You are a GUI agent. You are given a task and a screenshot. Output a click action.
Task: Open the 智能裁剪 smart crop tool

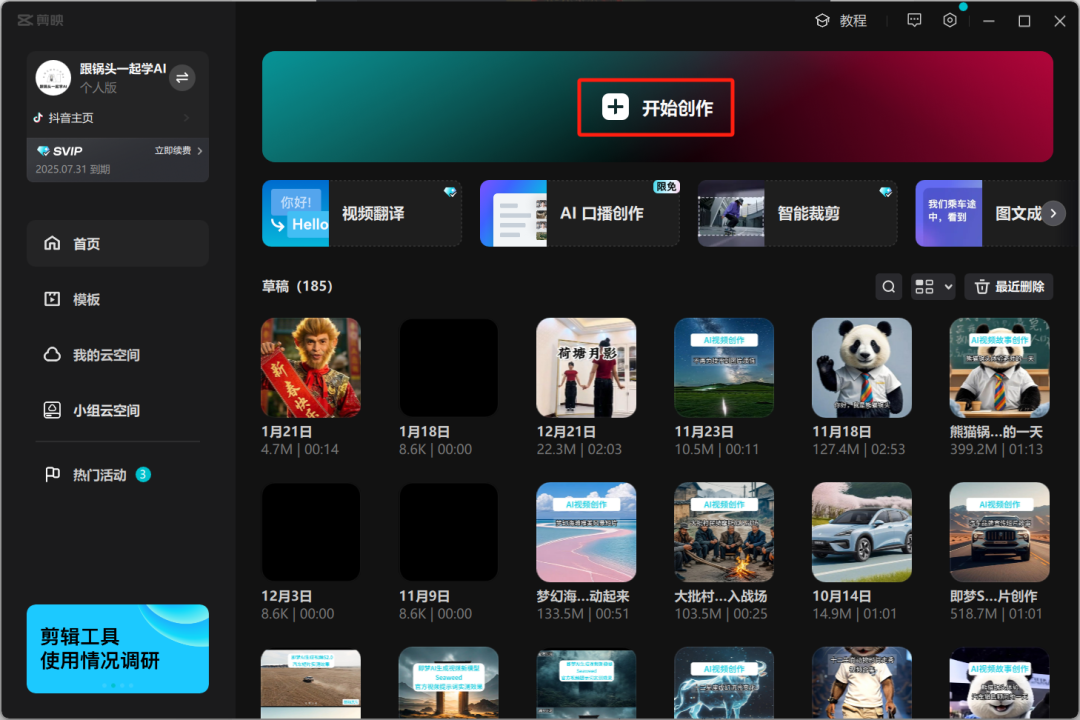point(797,213)
